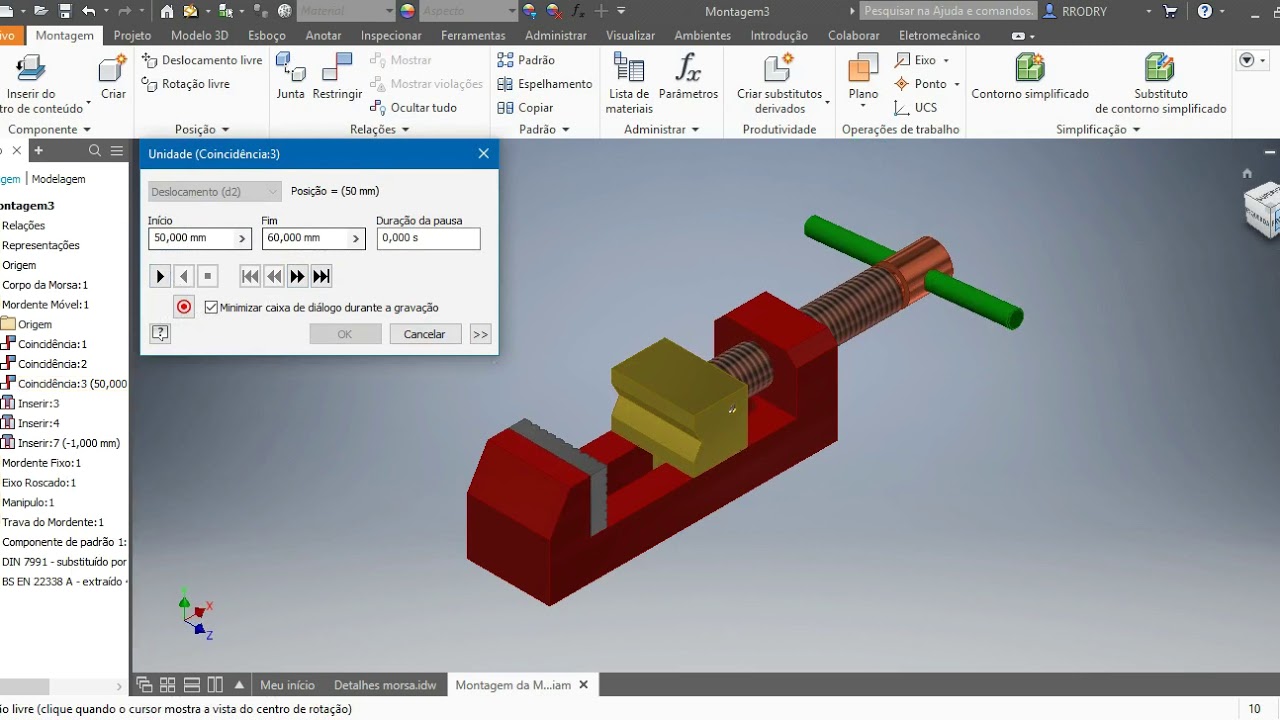Click the browser search magnifier icon
Screen dimensions: 1280x720
point(95,151)
